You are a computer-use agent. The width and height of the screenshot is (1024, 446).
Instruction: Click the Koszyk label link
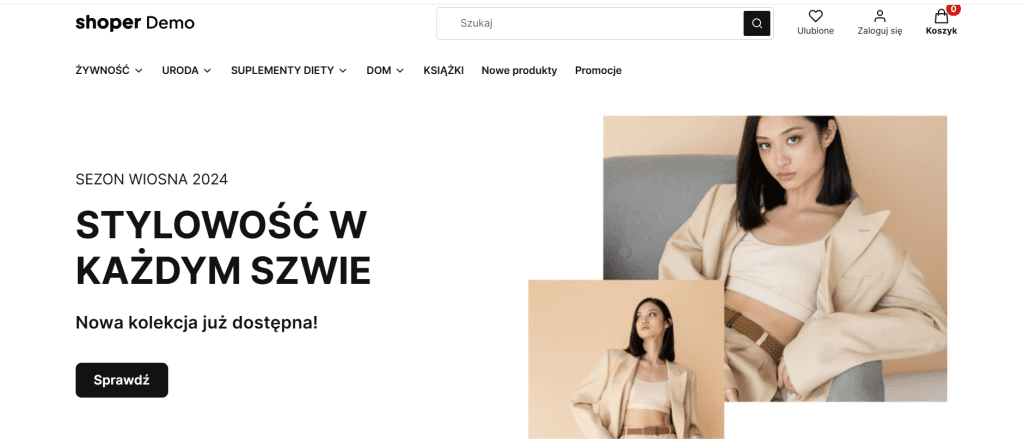click(x=941, y=31)
